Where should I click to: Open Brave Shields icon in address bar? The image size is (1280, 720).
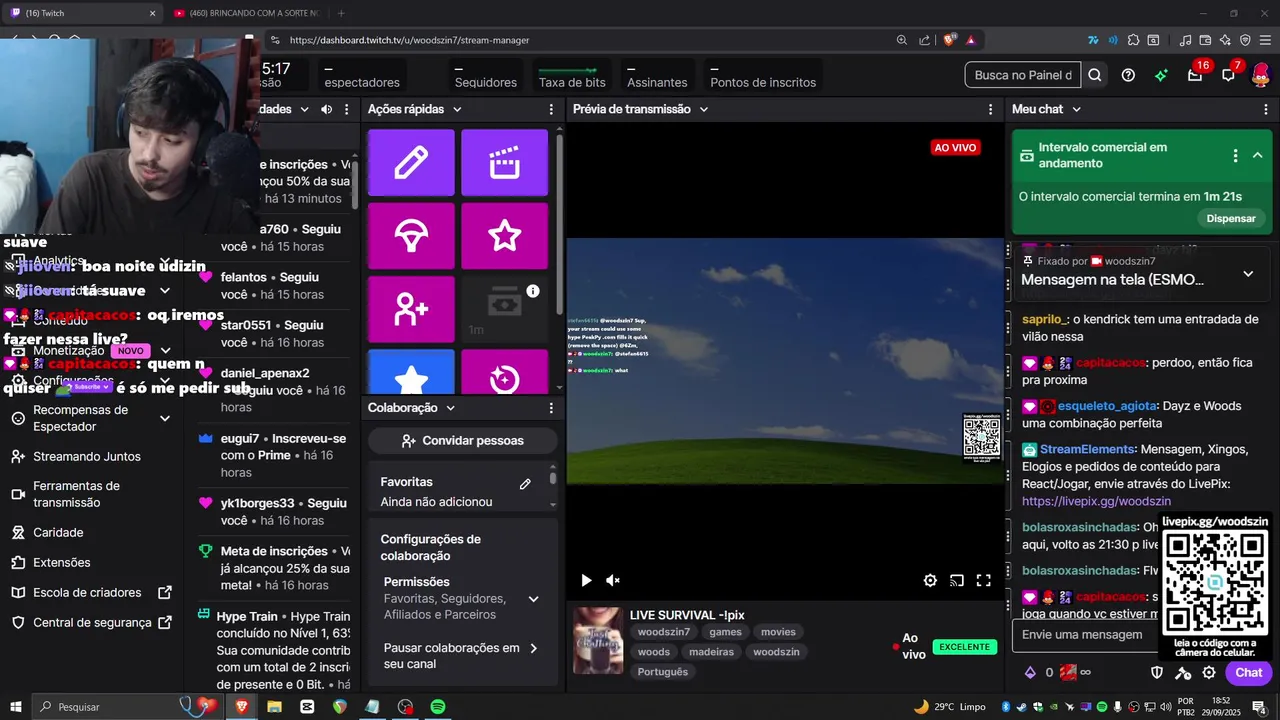[x=949, y=40]
